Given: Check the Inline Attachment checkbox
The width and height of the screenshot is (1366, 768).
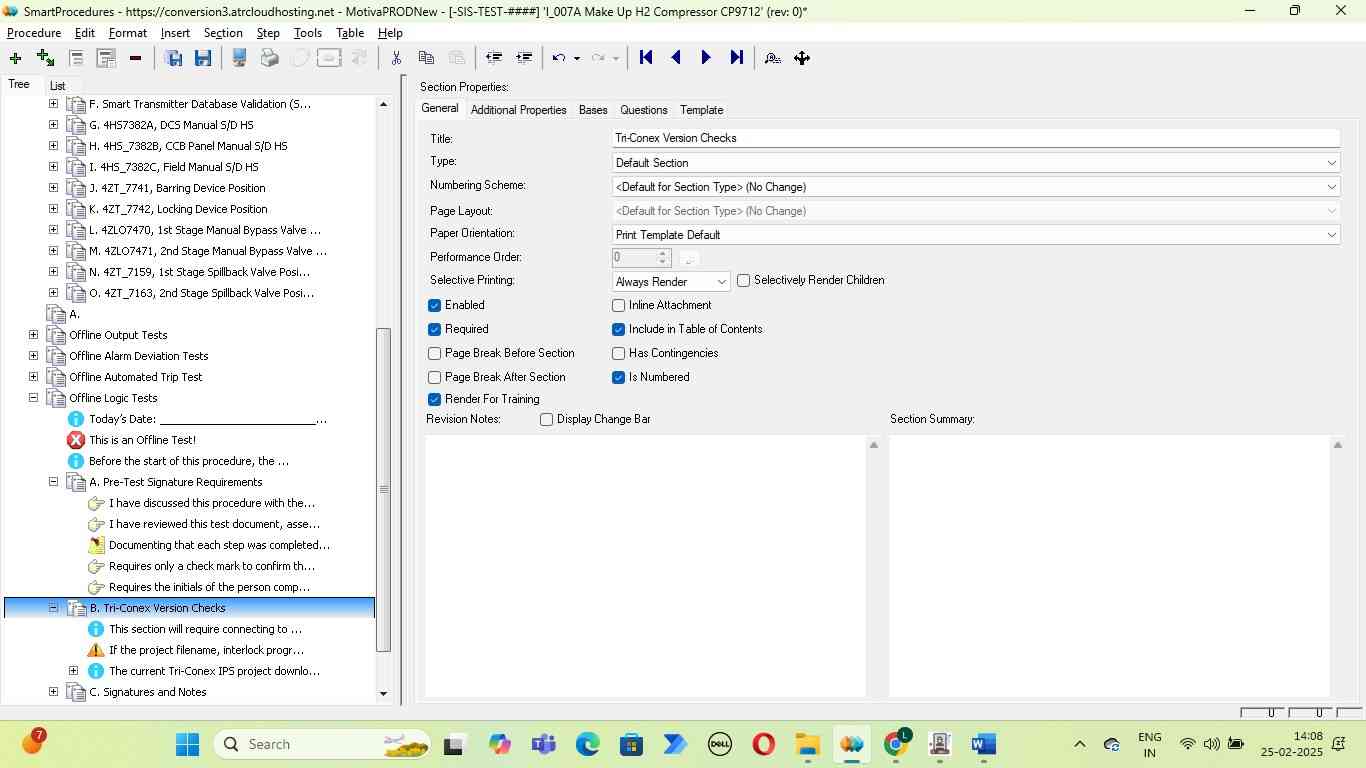Looking at the screenshot, I should (x=618, y=305).
